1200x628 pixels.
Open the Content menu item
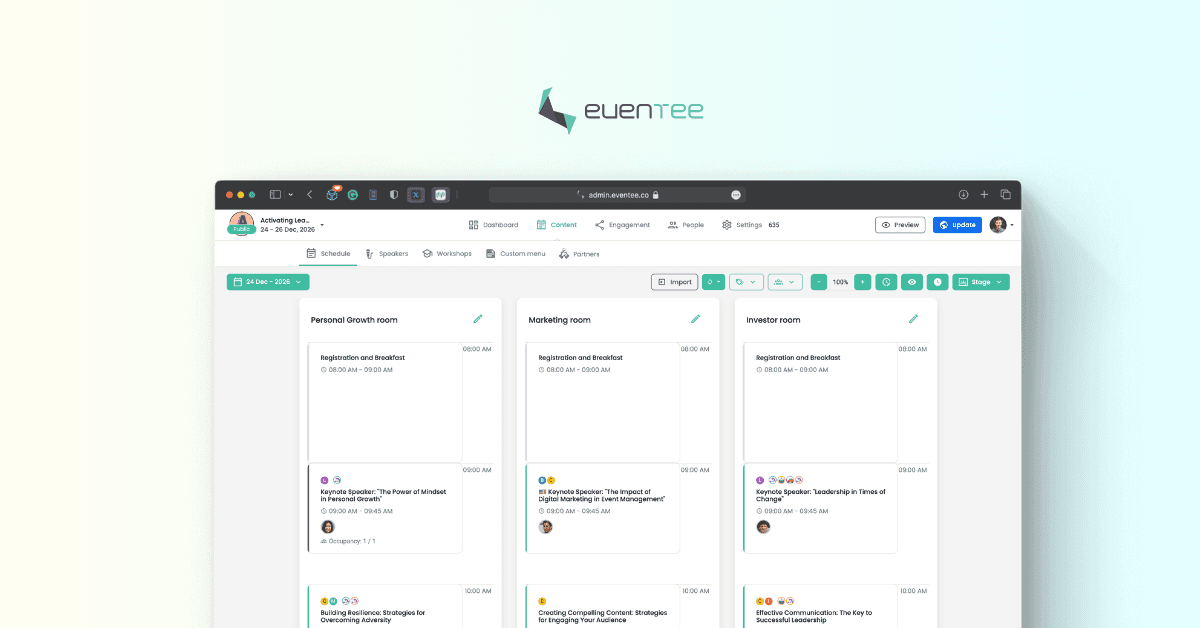pos(556,225)
